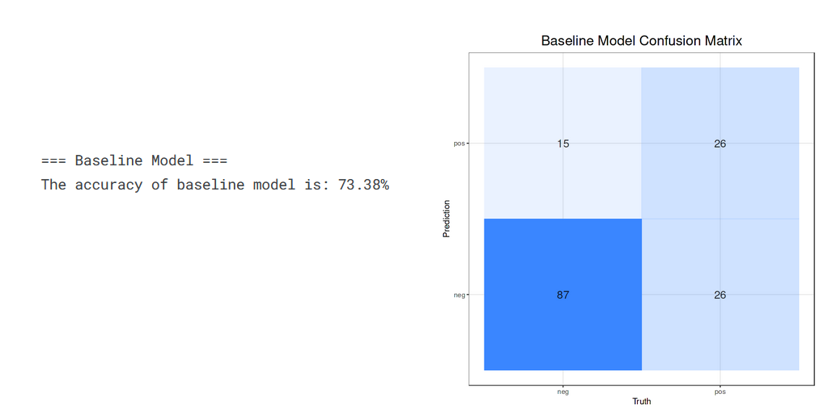Click the word "The" starting the accuracy sentence
This screenshot has height=416, width=827.
pyautogui.click(x=53, y=185)
